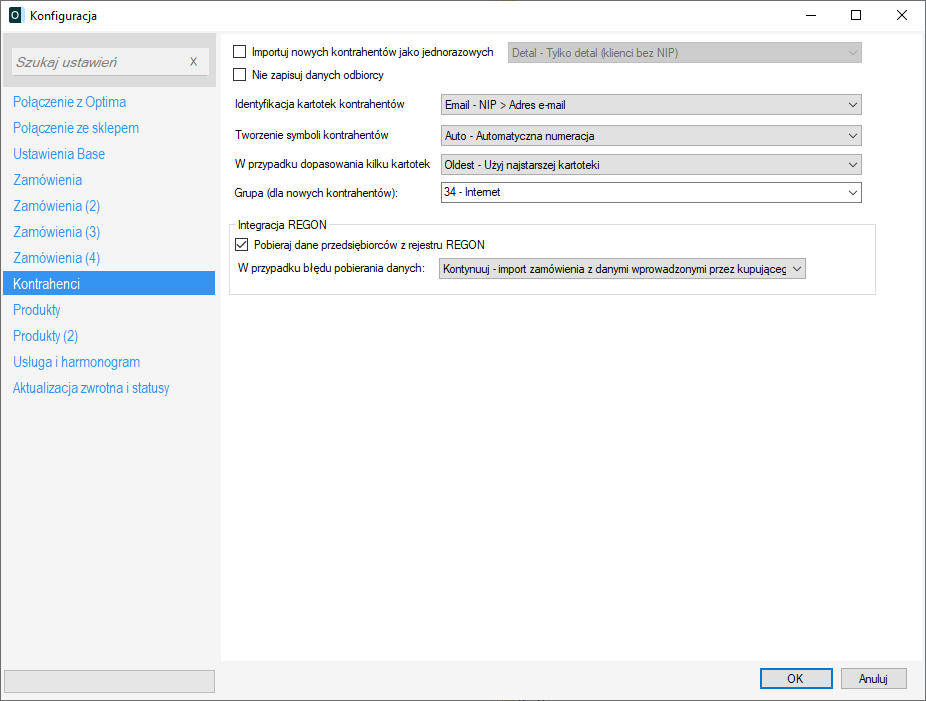Screen dimensions: 926x701
Task: Open 'Połączenie ze sklepem' settings
Action: pos(76,128)
